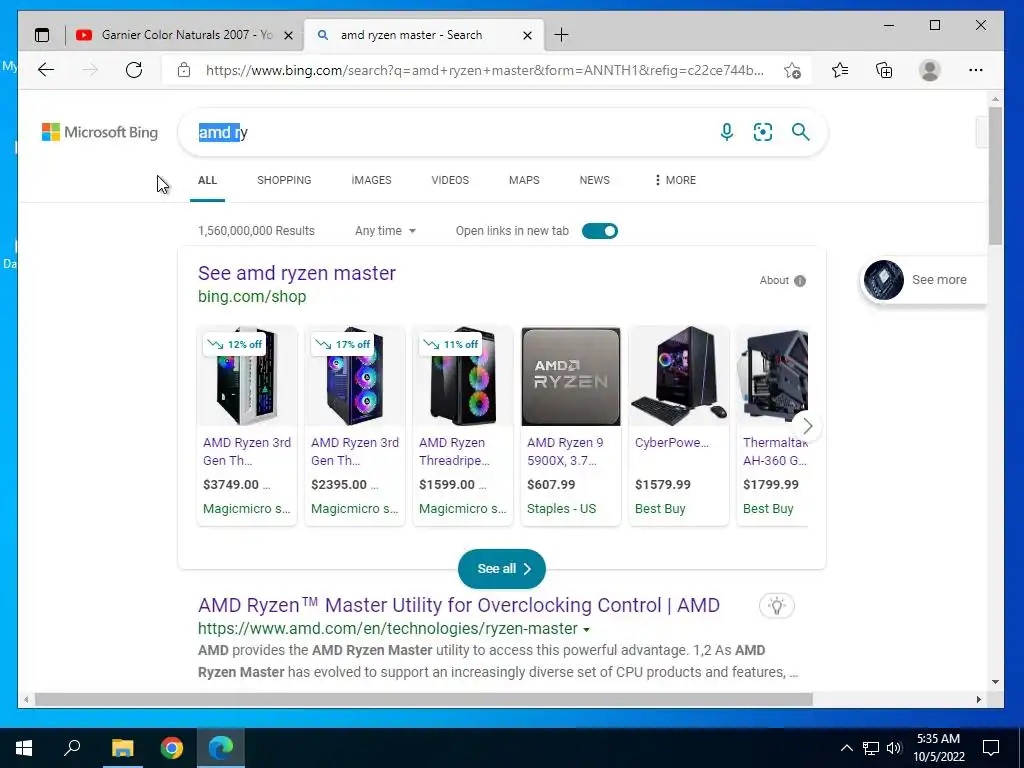The width and height of the screenshot is (1024, 768).
Task: Open CyberPower $1579.99 product
Action: point(679,425)
